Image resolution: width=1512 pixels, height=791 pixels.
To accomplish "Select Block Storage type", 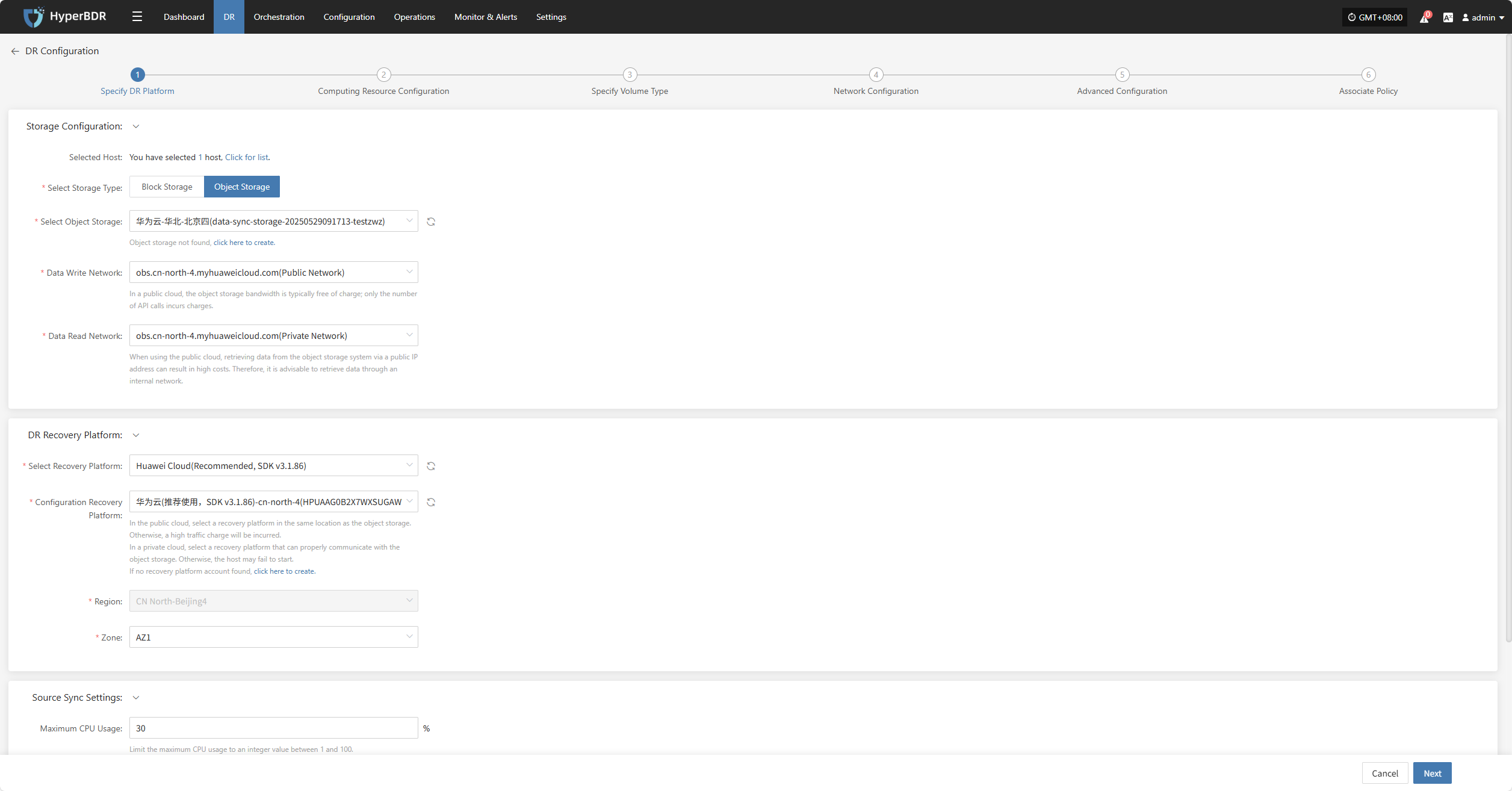I will coord(167,187).
